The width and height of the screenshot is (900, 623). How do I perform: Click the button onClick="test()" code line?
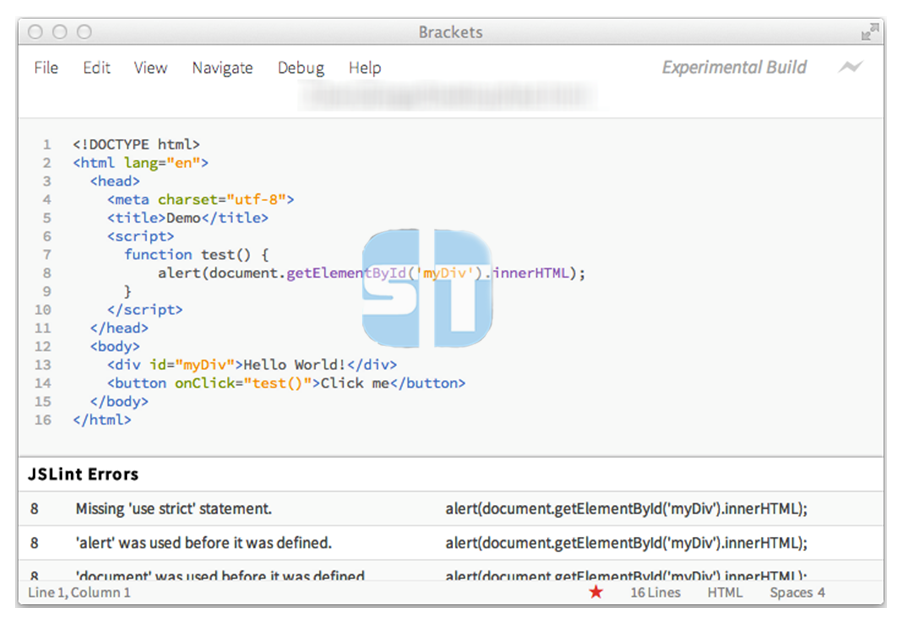286,384
